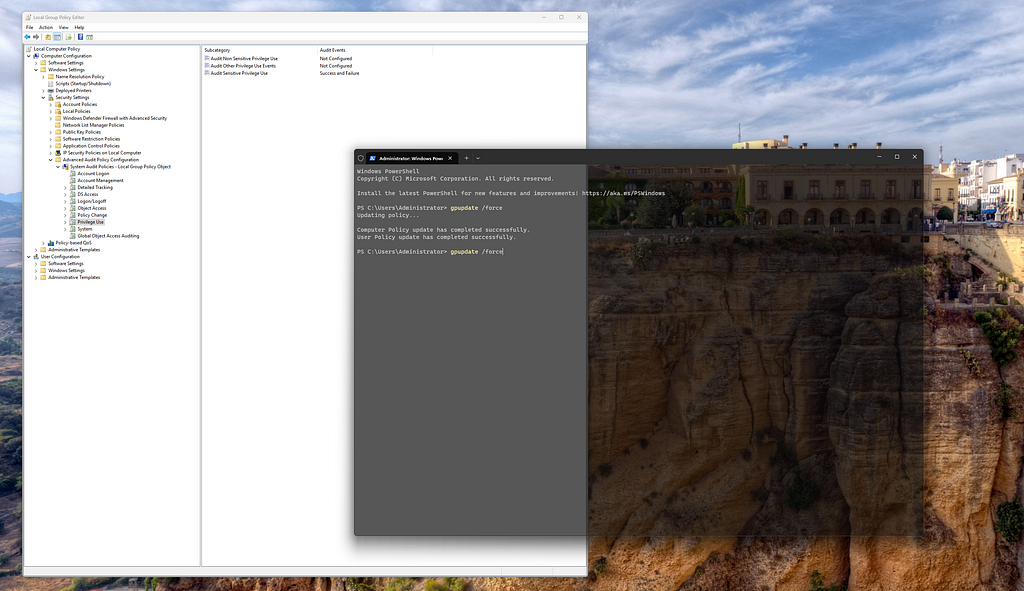
Task: Collapse Advanced Audit Policy Configuration node
Action: [50, 160]
